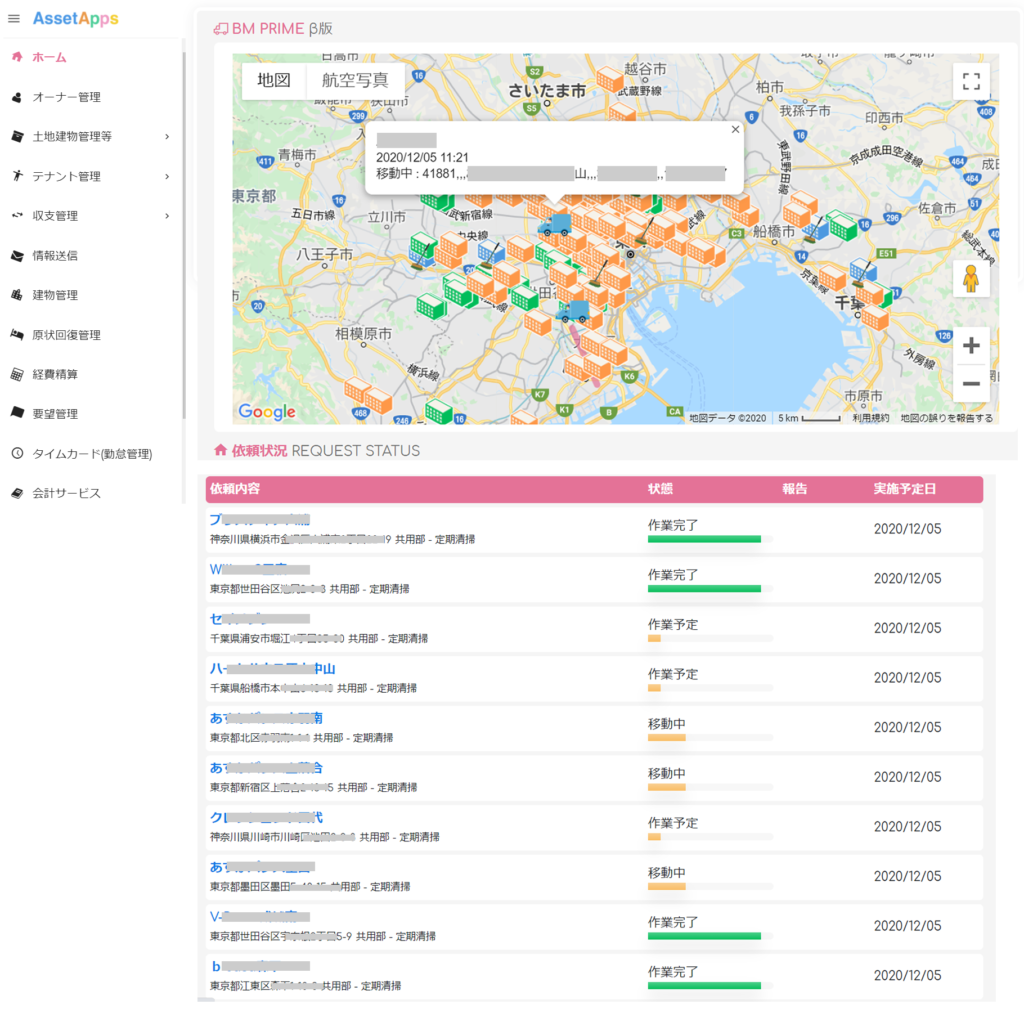Click 2020/12/05 date in 東京都江東区 row
Viewport: 1024px width, 1013px height.
click(908, 975)
